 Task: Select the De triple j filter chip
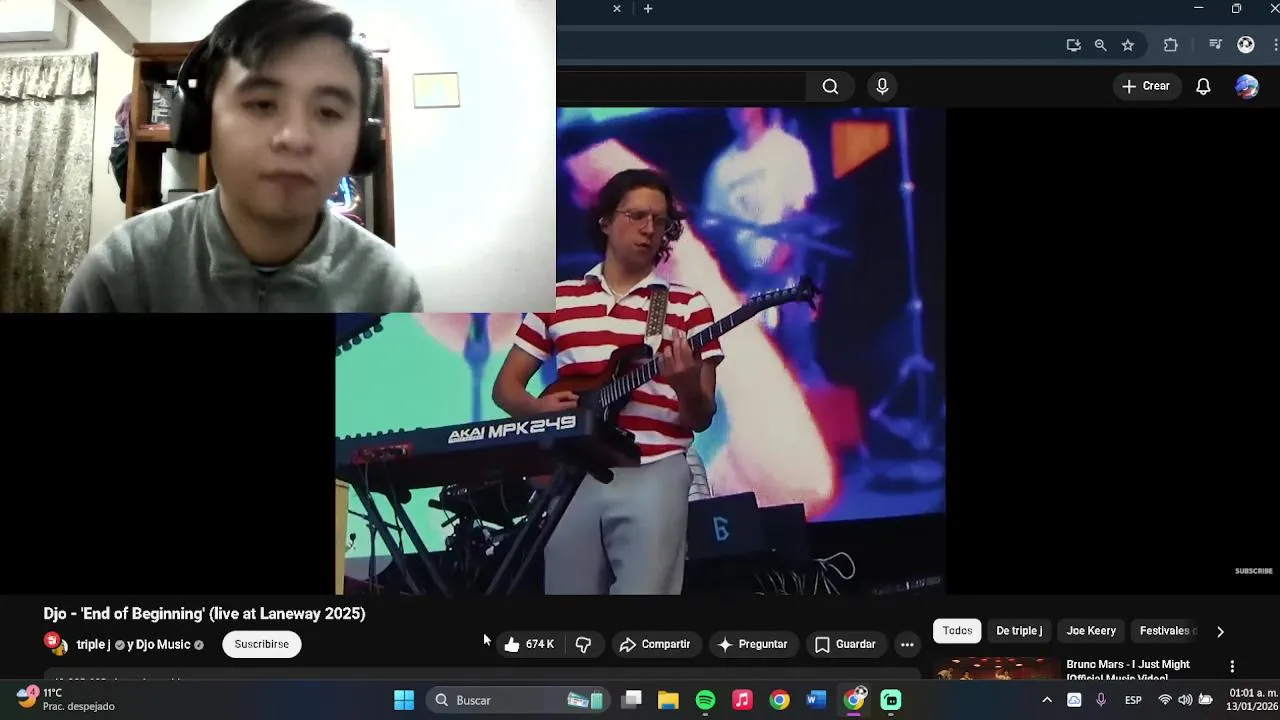(1019, 631)
